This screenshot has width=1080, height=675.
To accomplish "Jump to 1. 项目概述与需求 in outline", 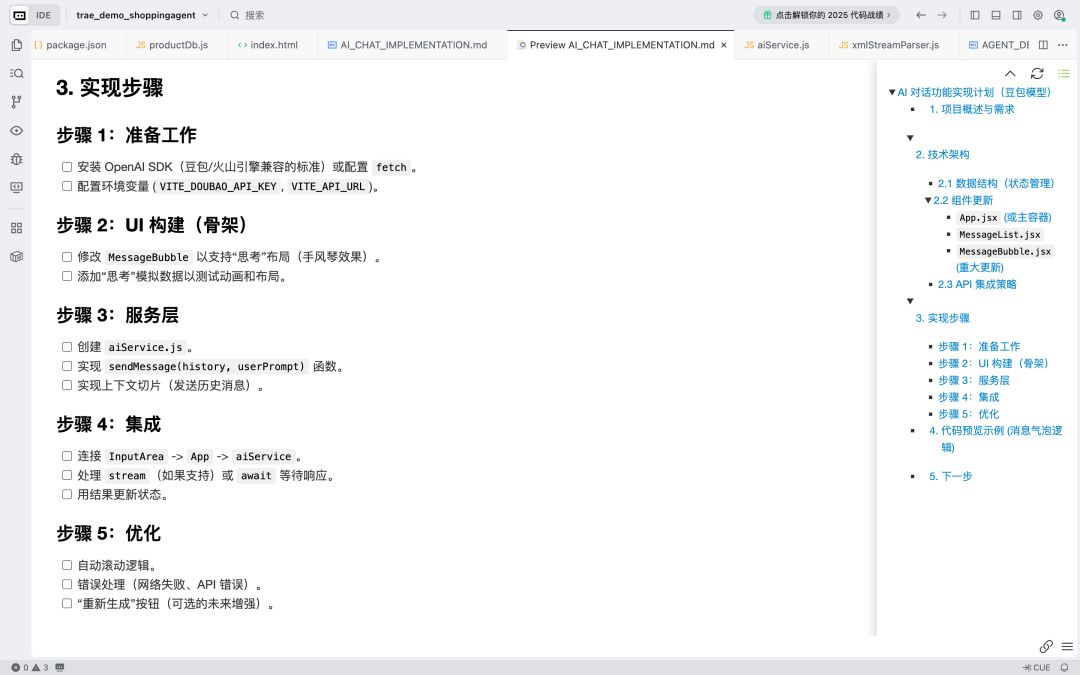I will click(x=971, y=109).
